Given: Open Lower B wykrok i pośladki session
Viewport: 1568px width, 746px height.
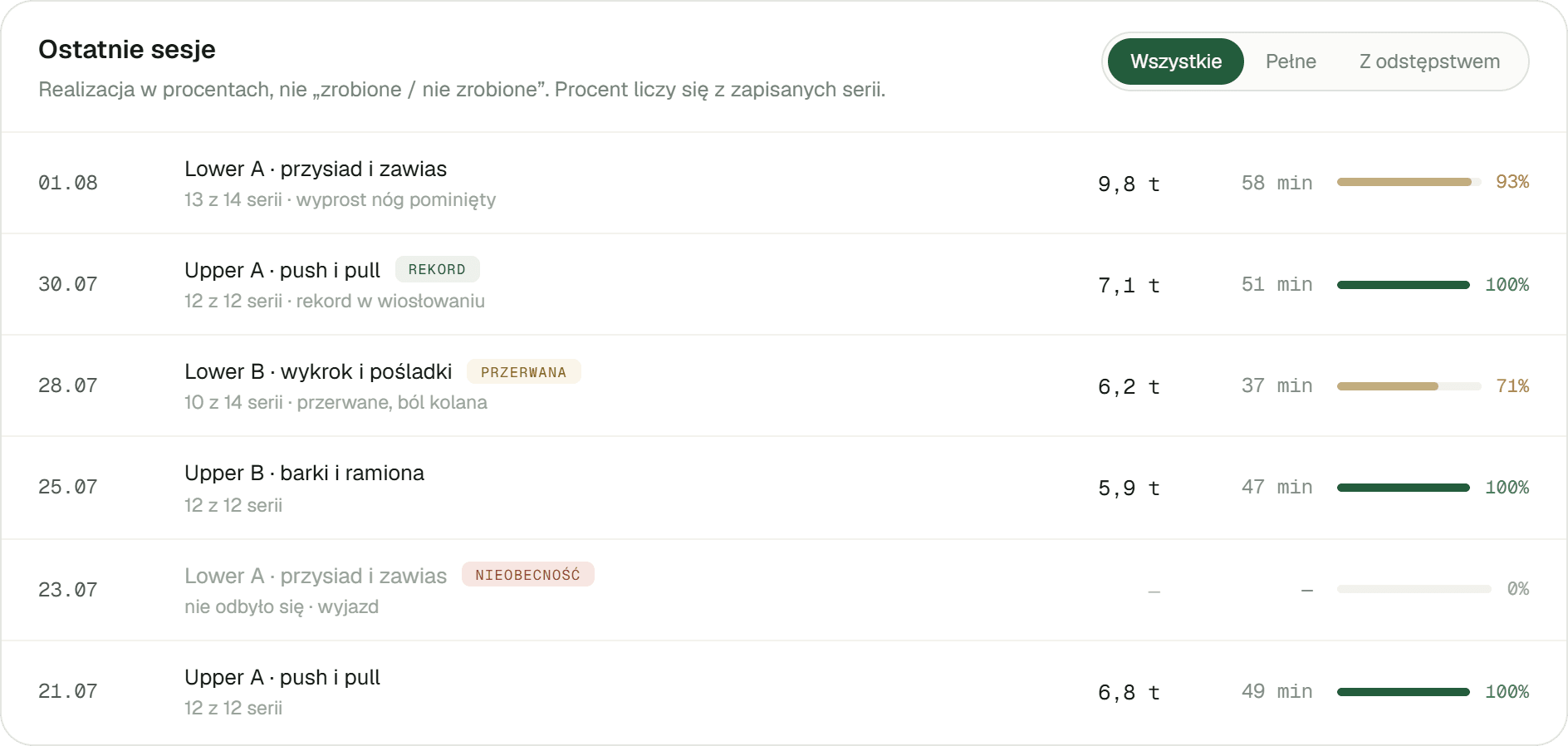Looking at the screenshot, I should (784, 386).
